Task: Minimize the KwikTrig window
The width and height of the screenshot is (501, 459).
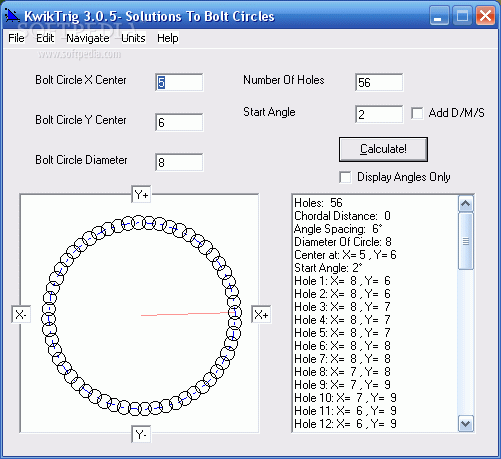Action: (439, 16)
